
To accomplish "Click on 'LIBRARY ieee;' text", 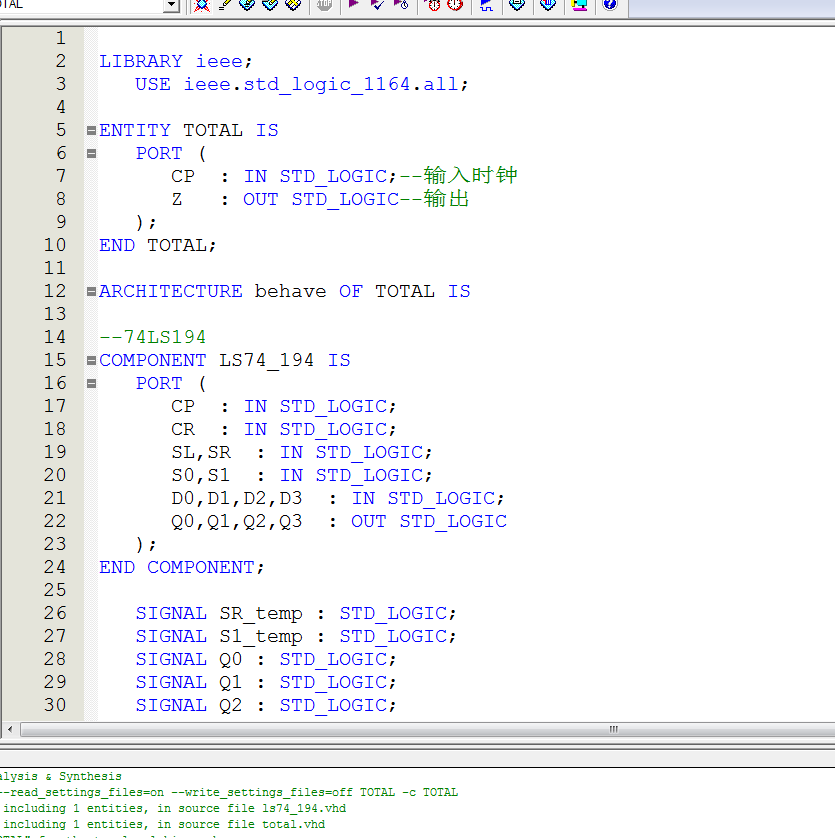I will click(175, 61).
